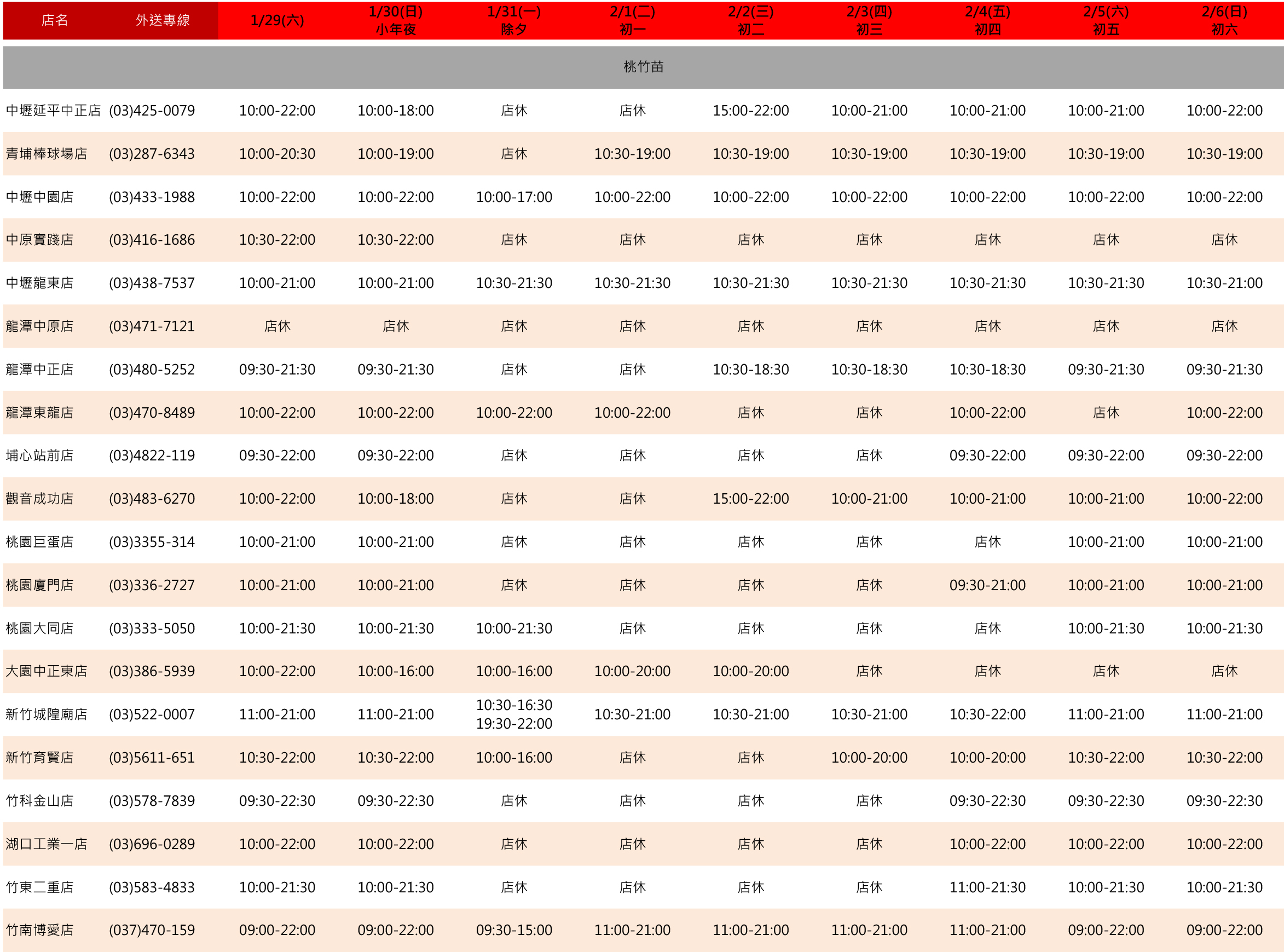
Task: Click store name 大園中正東店
Action: (x=46, y=671)
